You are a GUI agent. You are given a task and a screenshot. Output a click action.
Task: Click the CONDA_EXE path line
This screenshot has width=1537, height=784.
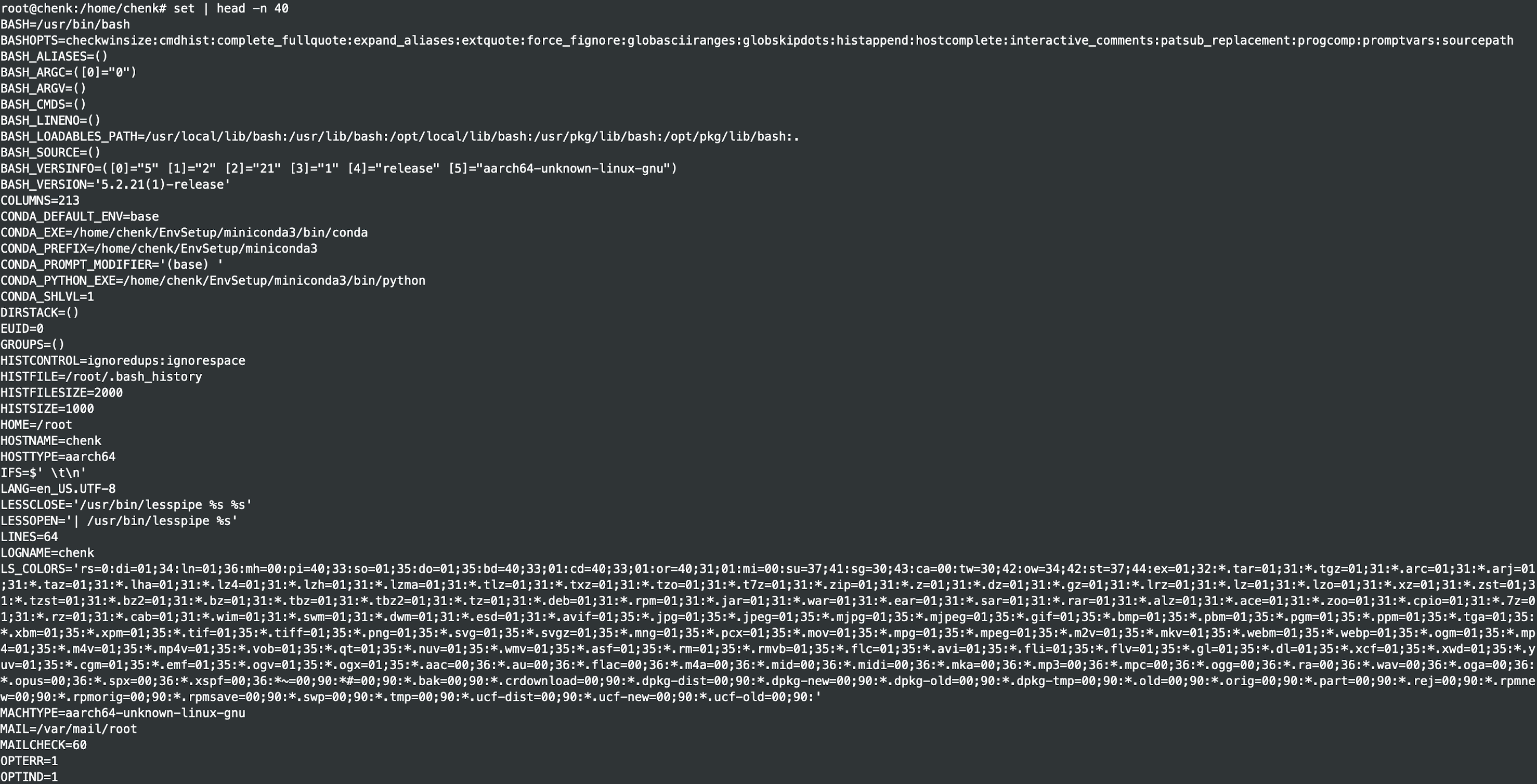[184, 233]
